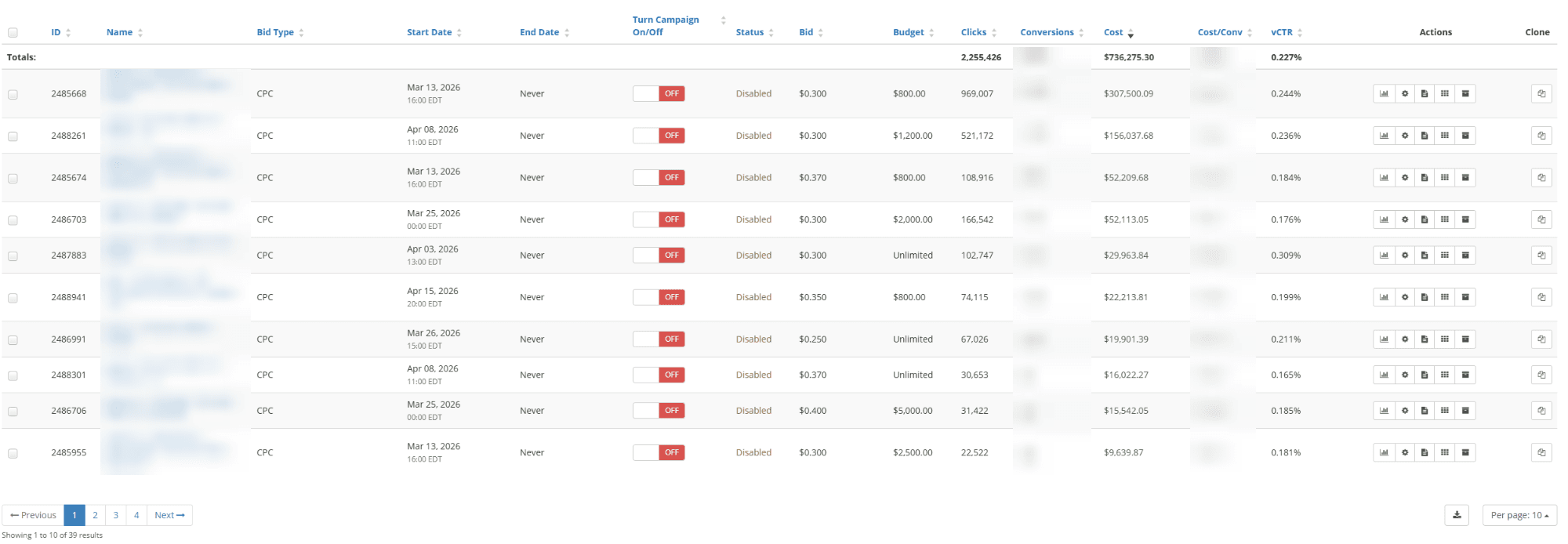The width and height of the screenshot is (1568, 544).
Task: Turn on campaign 2487883 OFF switch
Action: [659, 255]
